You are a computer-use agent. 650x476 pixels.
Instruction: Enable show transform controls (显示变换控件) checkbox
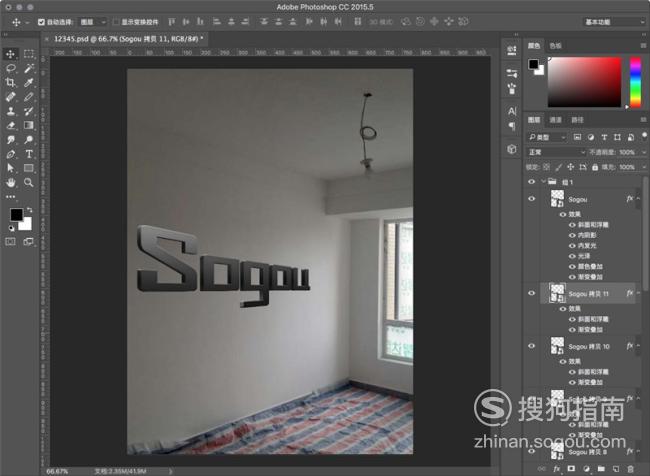pos(116,22)
